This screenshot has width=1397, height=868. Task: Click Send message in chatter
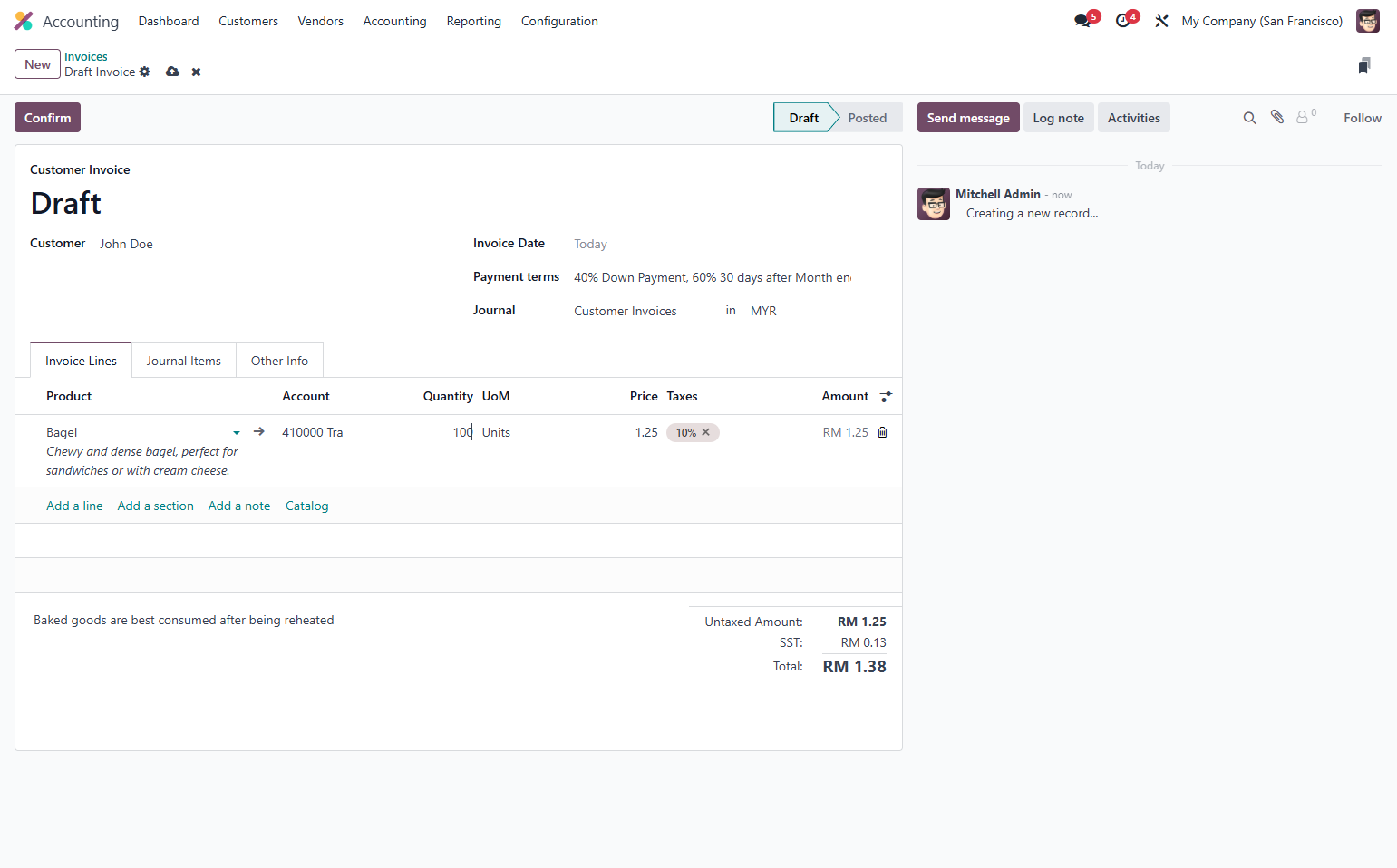pyautogui.click(x=968, y=118)
